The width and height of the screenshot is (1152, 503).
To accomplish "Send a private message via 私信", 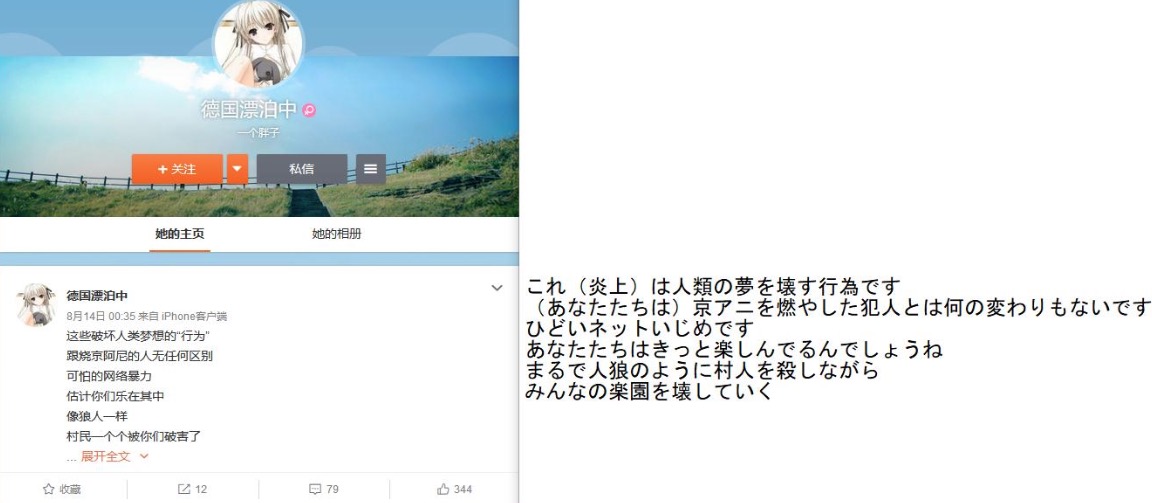I will click(302, 169).
